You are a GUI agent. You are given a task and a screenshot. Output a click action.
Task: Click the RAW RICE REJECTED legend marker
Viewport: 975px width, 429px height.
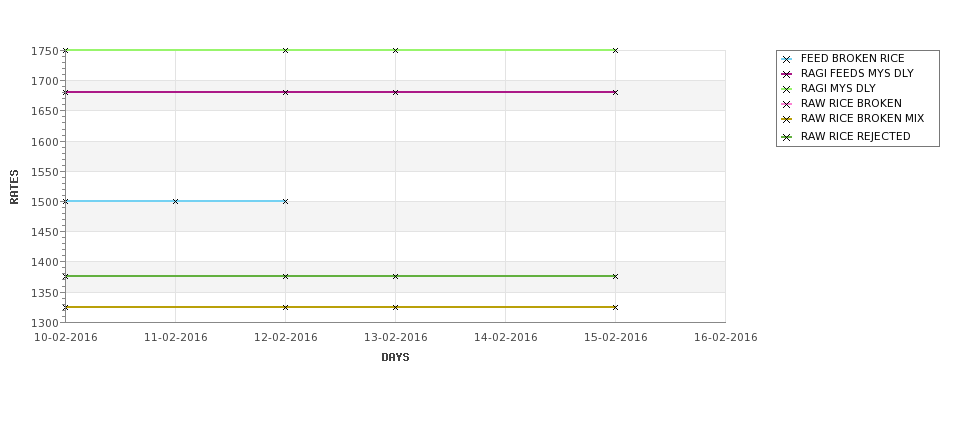click(x=787, y=137)
